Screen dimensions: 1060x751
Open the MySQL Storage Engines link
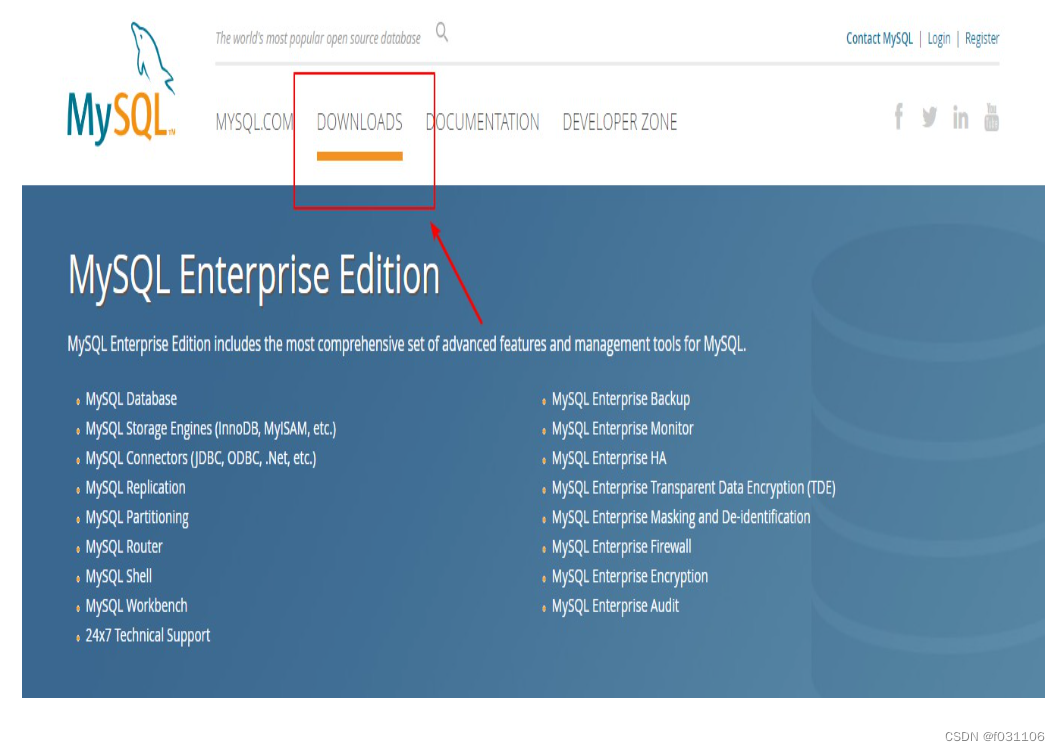coord(211,429)
